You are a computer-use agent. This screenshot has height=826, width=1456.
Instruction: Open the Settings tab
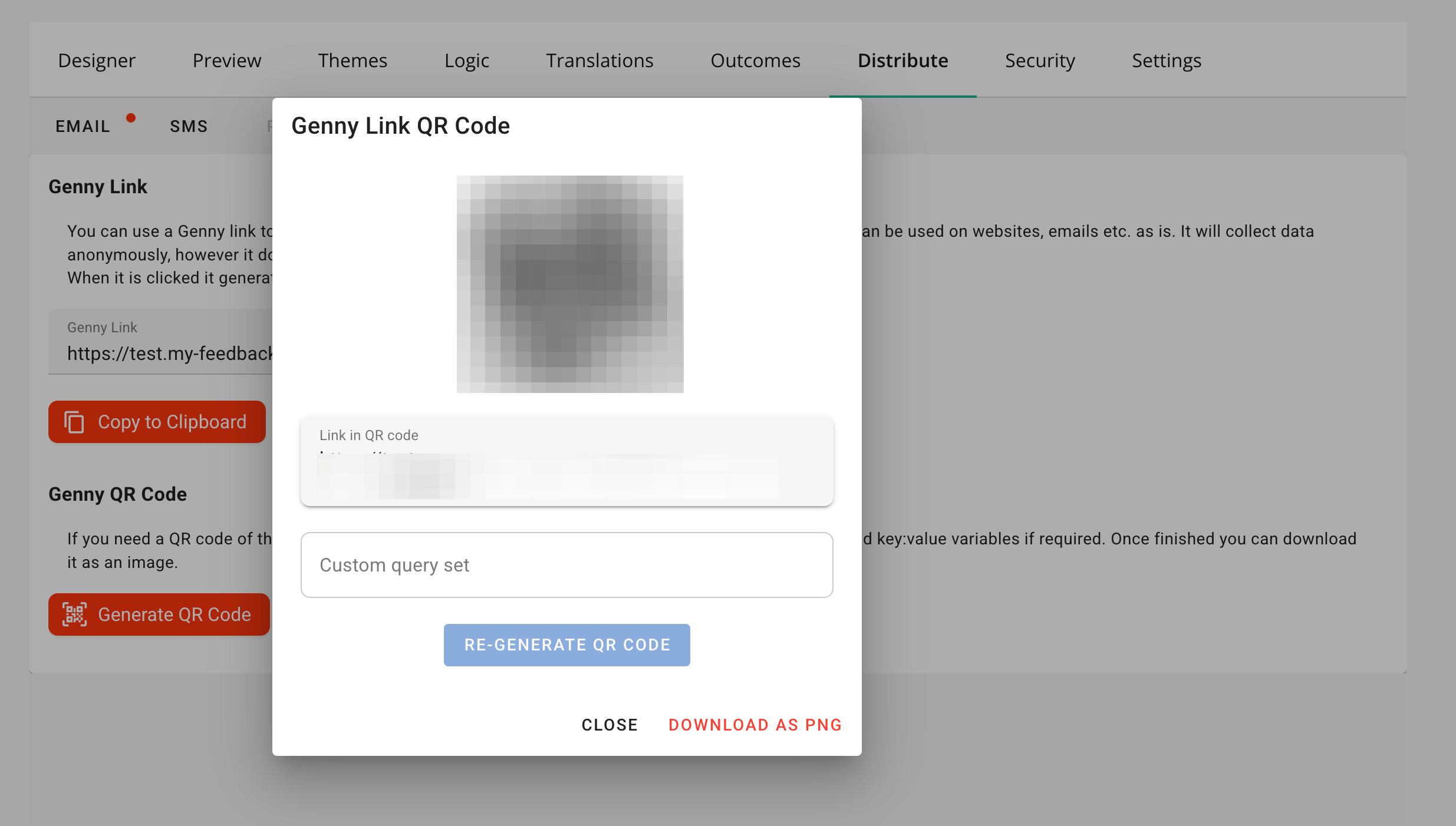(1167, 61)
